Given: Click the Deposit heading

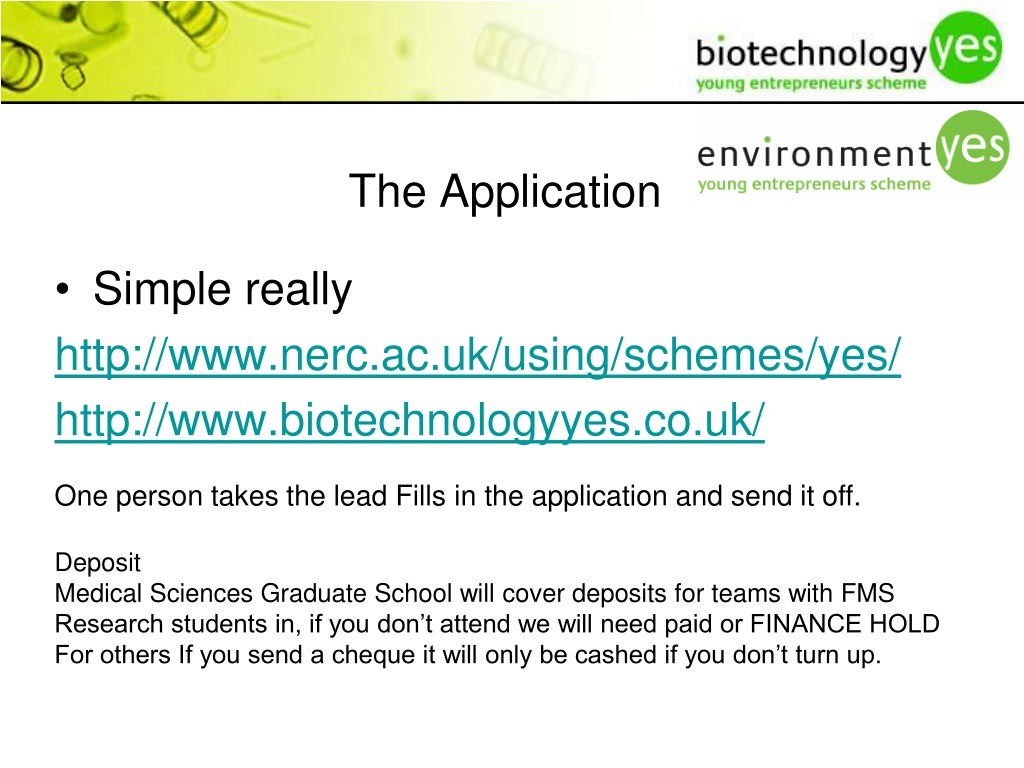Looking at the screenshot, I should click(x=98, y=562).
